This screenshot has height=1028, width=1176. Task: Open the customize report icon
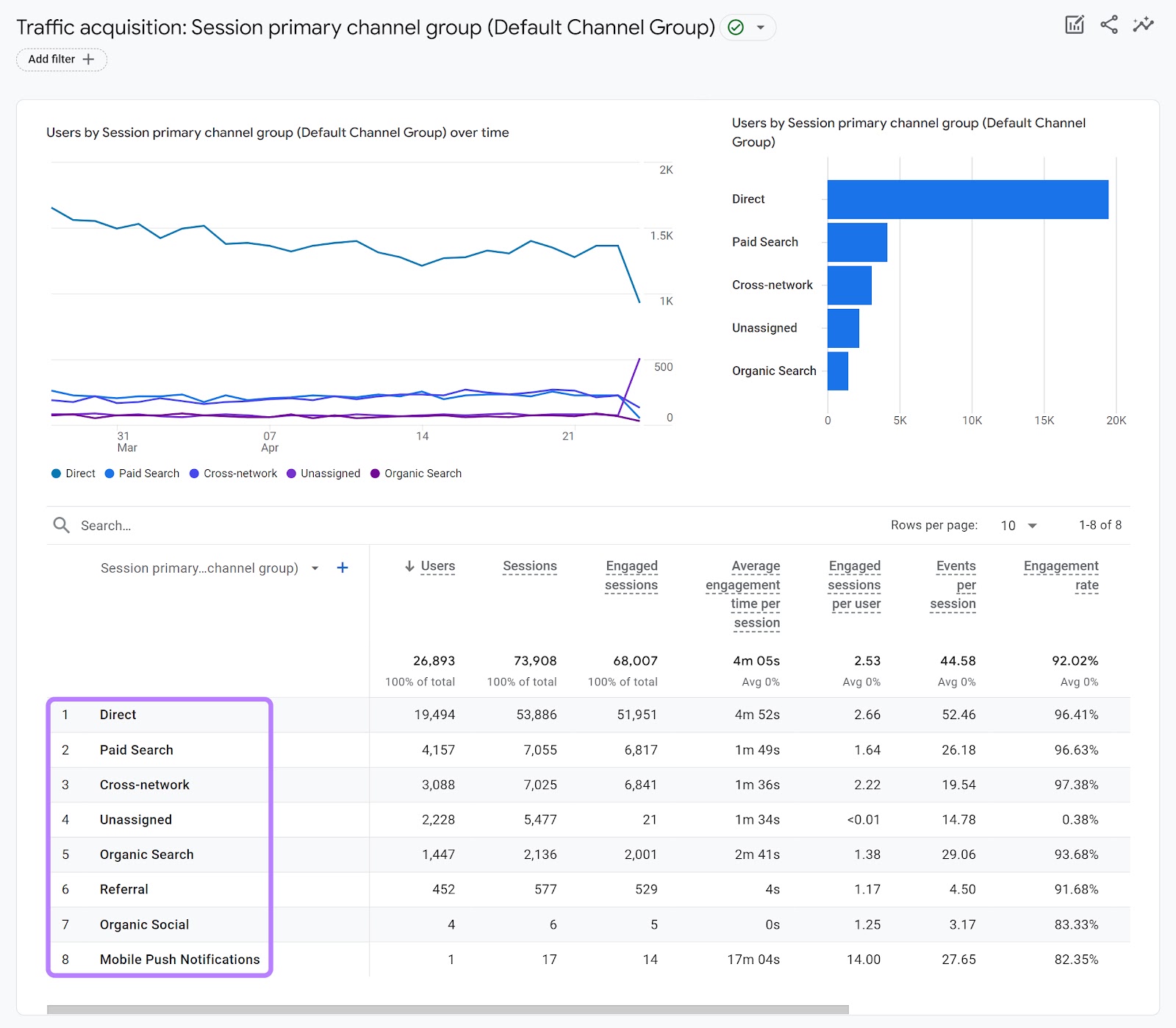(x=1075, y=24)
